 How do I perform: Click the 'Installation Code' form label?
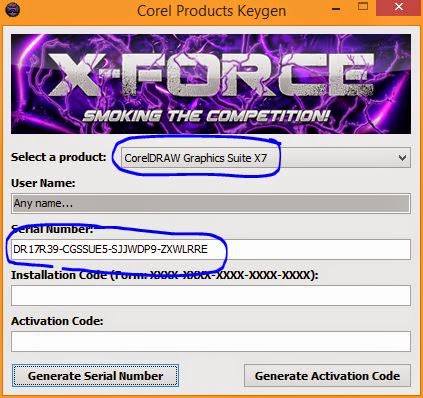pyautogui.click(x=165, y=275)
